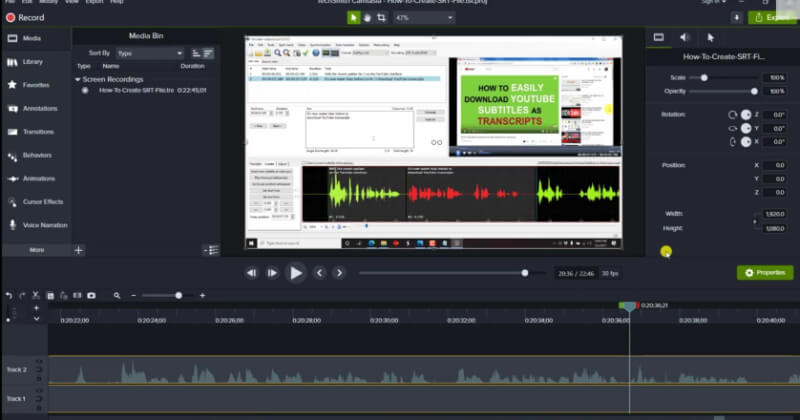Click the Rotation X dial
The height and width of the screenshot is (420, 800).
click(746, 142)
